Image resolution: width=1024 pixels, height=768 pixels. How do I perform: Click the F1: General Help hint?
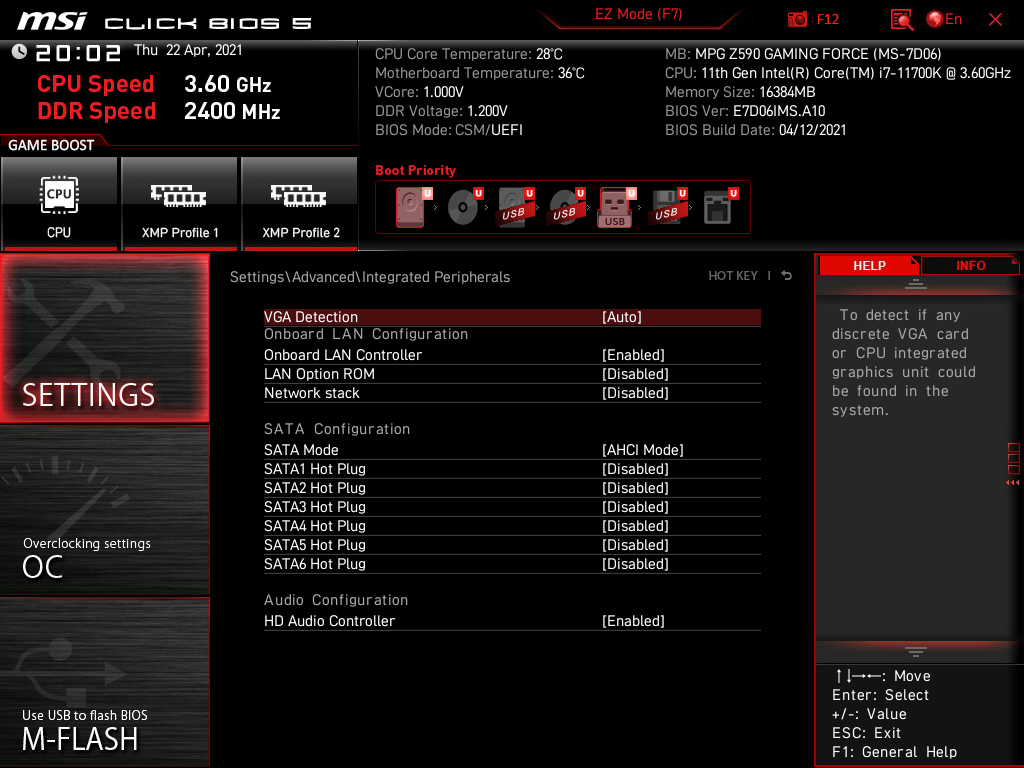(894, 752)
